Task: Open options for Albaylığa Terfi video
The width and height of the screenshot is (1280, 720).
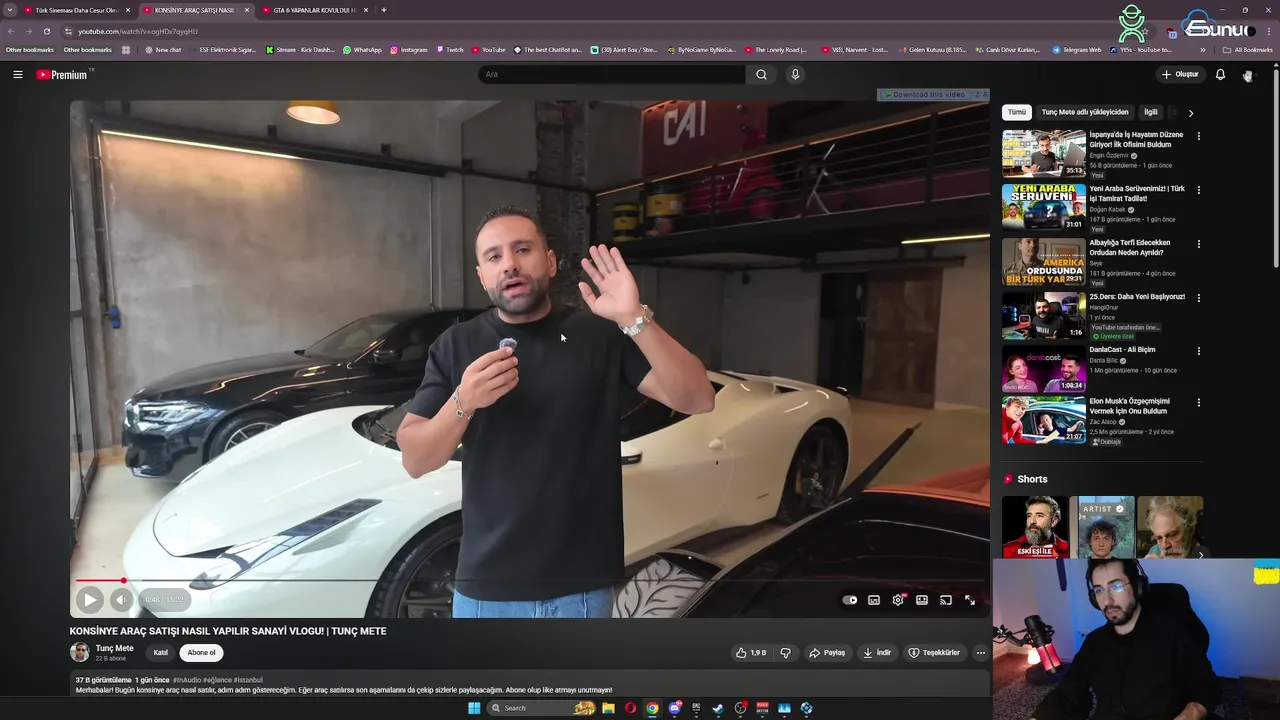Action: point(1199,244)
